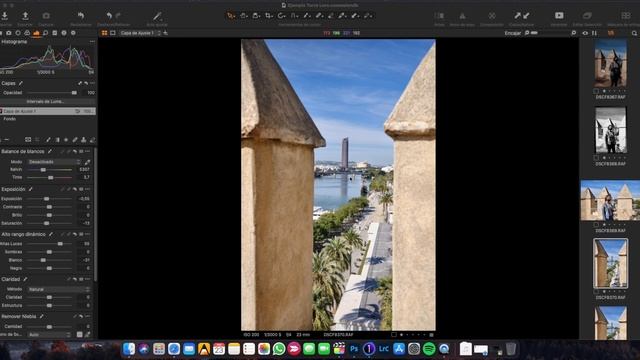
Task: Toggle checkbox under DSCF8367.RAF thumbnail
Action: tap(596, 91)
